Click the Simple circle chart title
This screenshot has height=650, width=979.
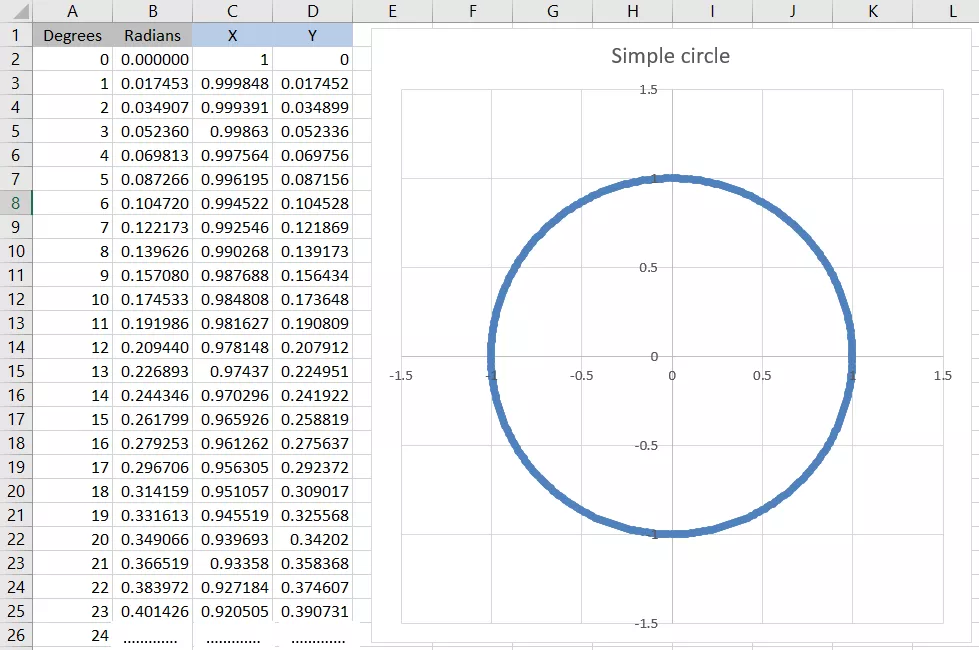[670, 56]
